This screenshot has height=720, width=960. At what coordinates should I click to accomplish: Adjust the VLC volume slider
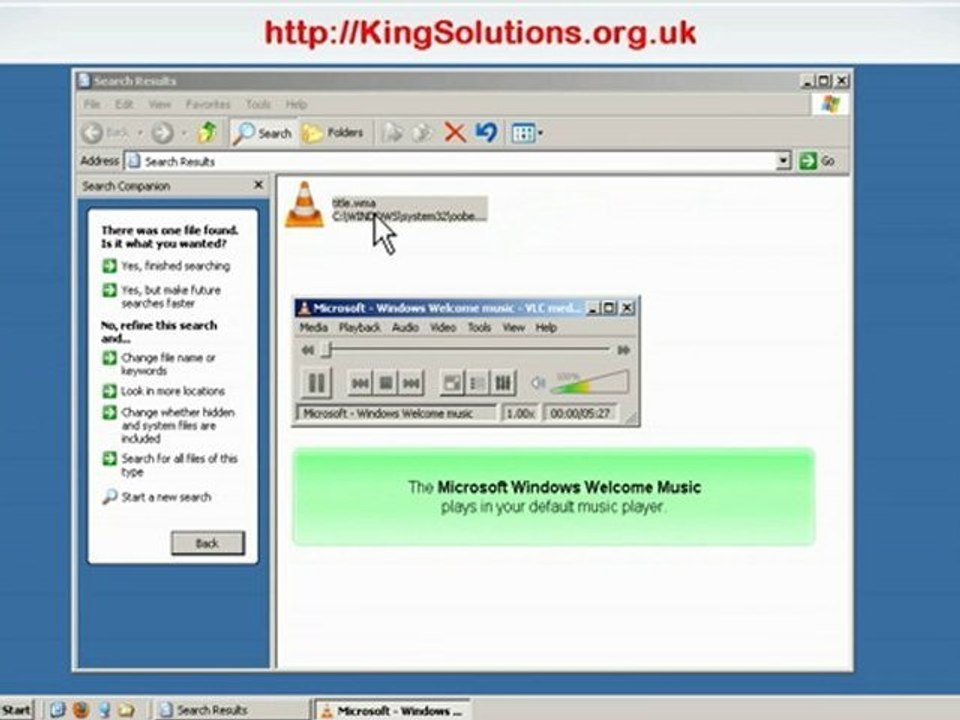pyautogui.click(x=590, y=382)
